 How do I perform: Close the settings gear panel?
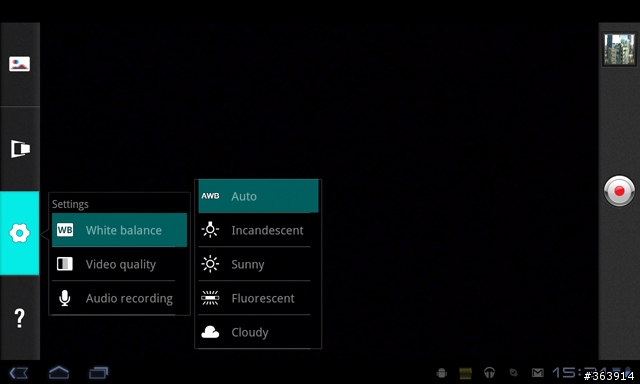point(19,233)
